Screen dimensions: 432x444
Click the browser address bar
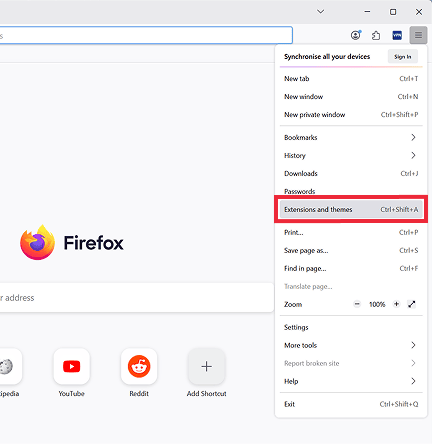(146, 35)
